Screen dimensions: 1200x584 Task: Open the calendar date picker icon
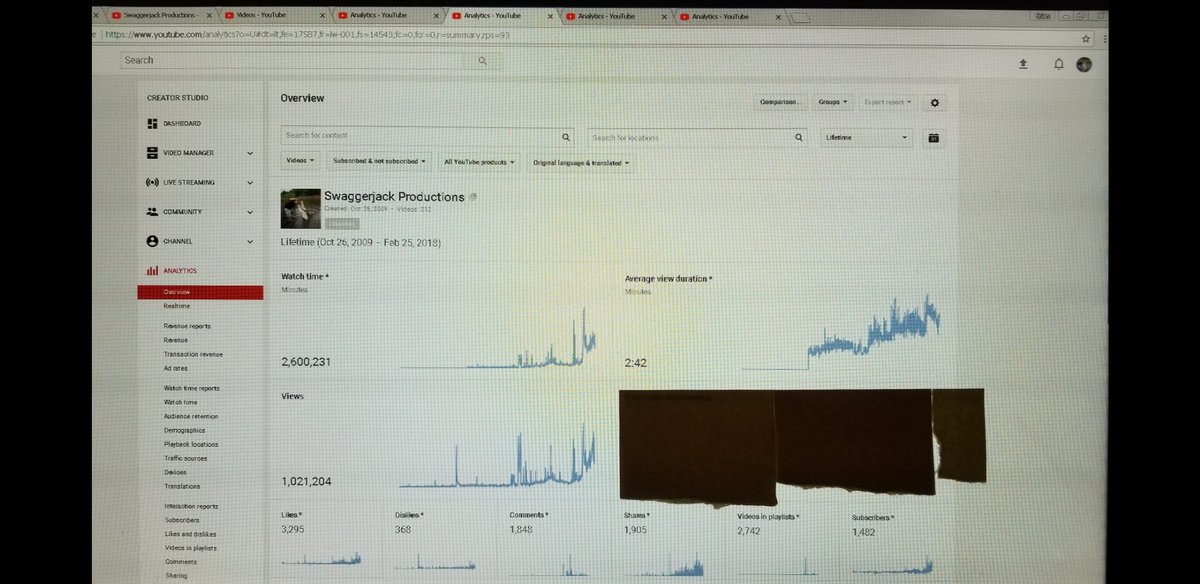point(933,138)
